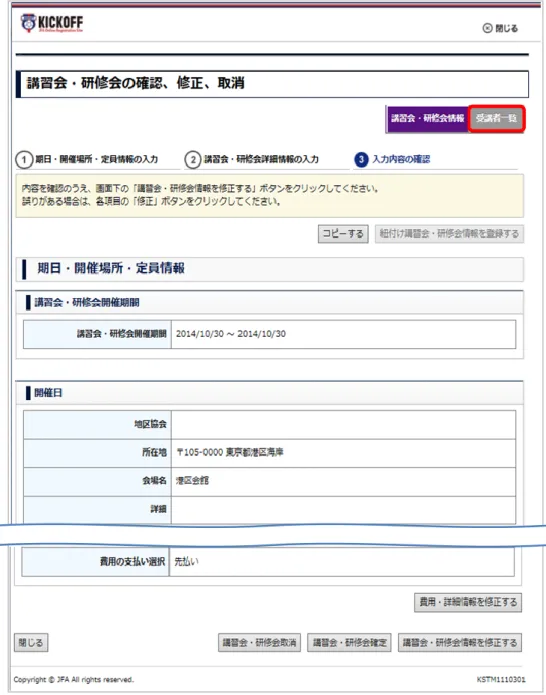The height and width of the screenshot is (695, 546).
Task: Go to step 1 期日・開催場所・定員情報の入力
Action: coord(88,160)
